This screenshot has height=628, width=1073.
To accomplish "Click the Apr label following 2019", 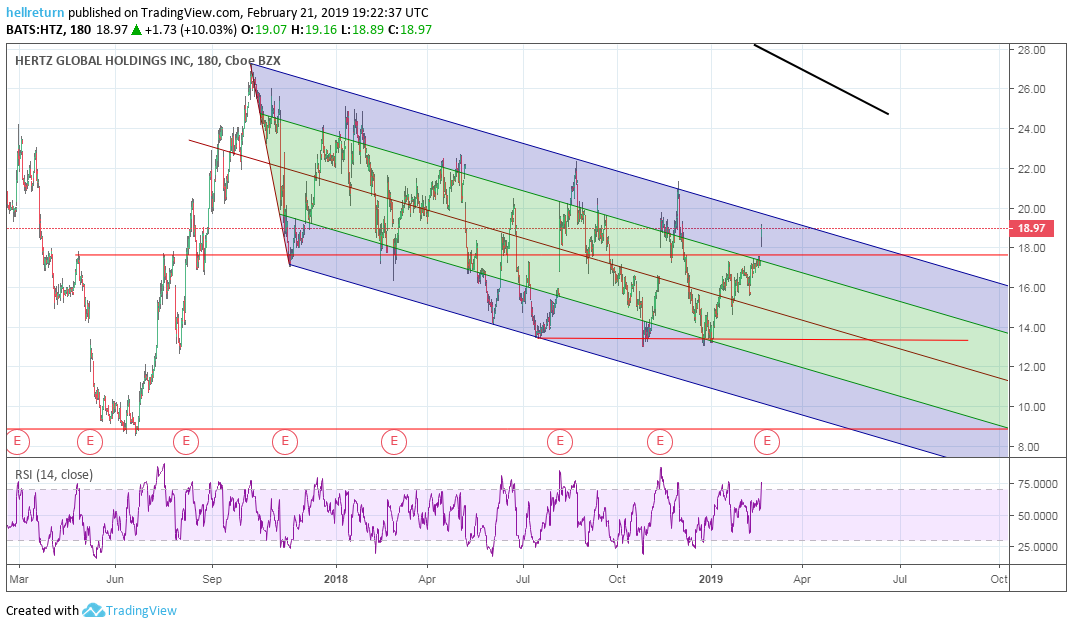I will click(x=802, y=579).
